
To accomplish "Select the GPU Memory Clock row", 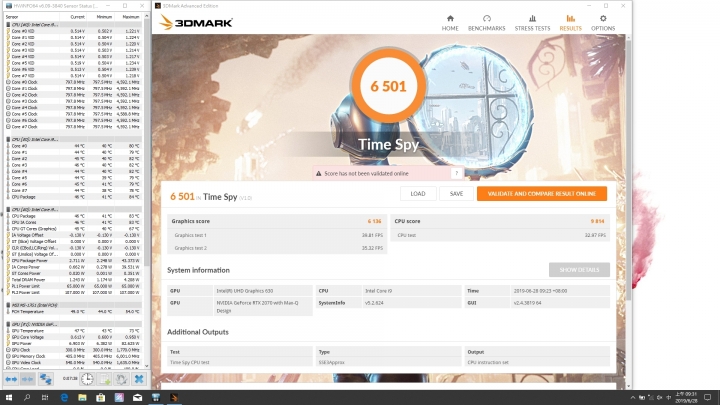I will tap(73, 356).
